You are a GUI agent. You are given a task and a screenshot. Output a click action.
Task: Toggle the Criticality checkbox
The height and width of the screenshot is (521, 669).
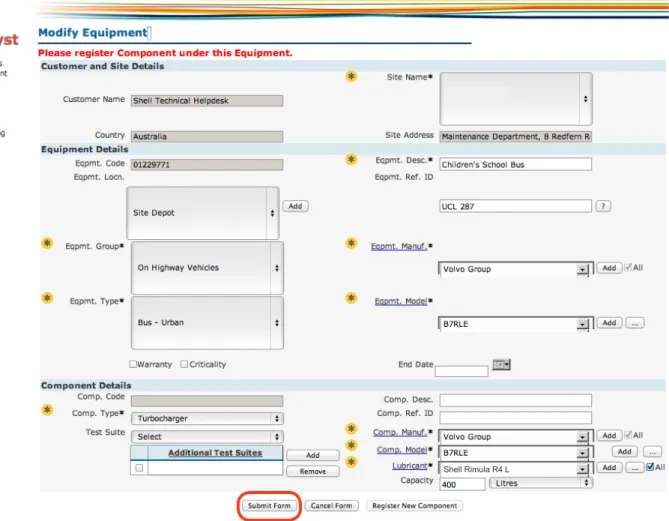tap(184, 364)
